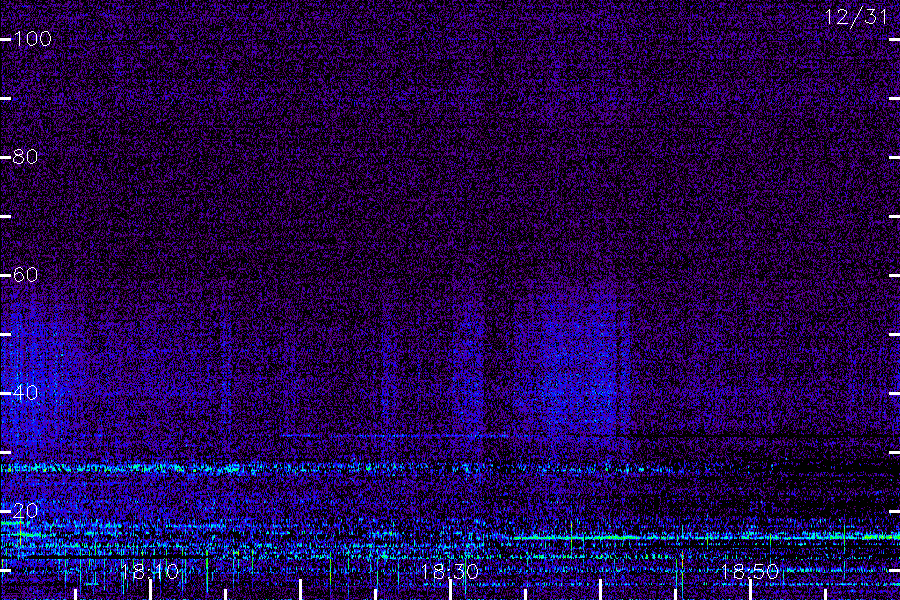Click the 20 frequency axis label
Image resolution: width=900 pixels, height=600 pixels.
click(26, 510)
